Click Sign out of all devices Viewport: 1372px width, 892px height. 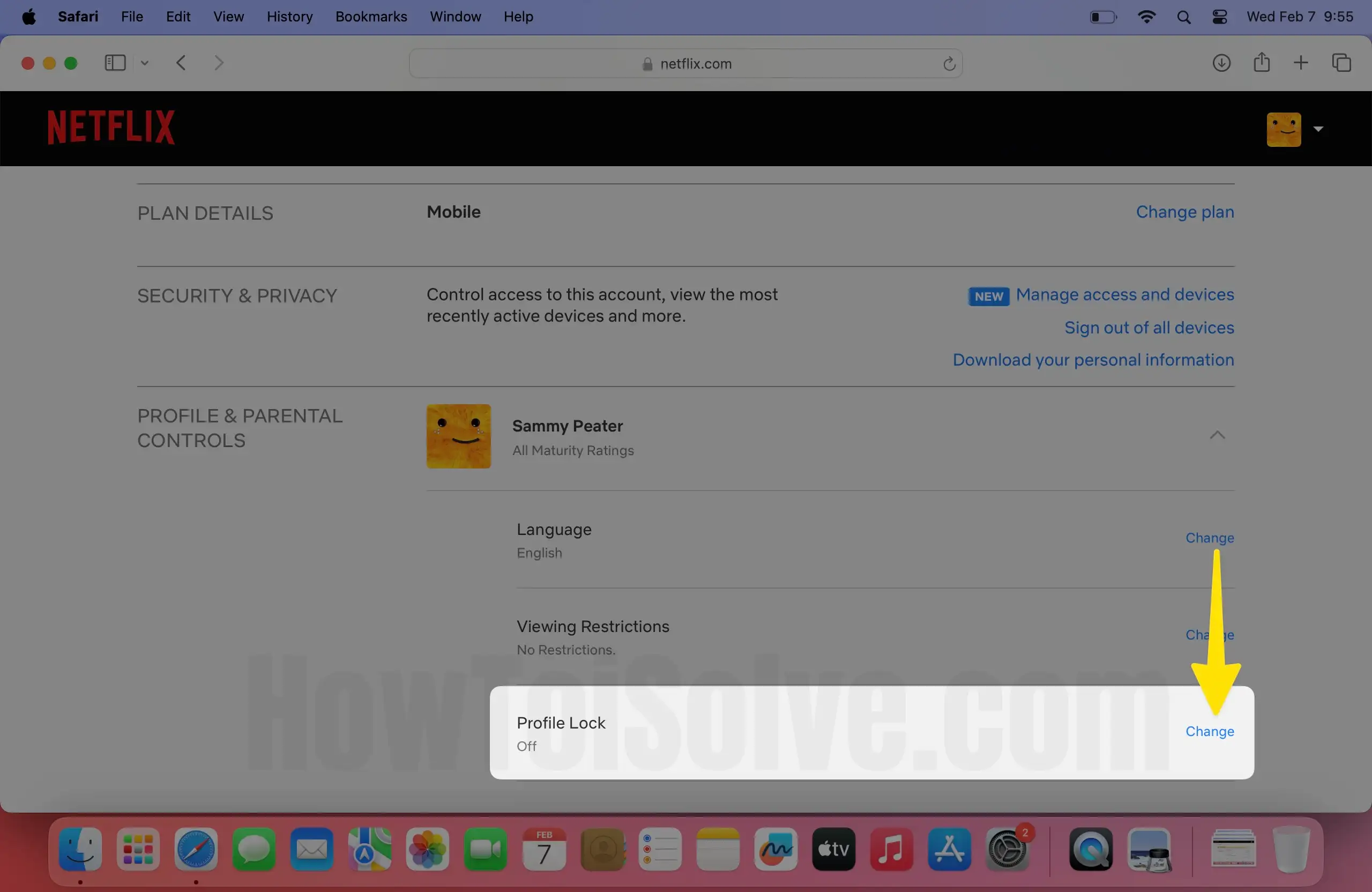click(1149, 328)
